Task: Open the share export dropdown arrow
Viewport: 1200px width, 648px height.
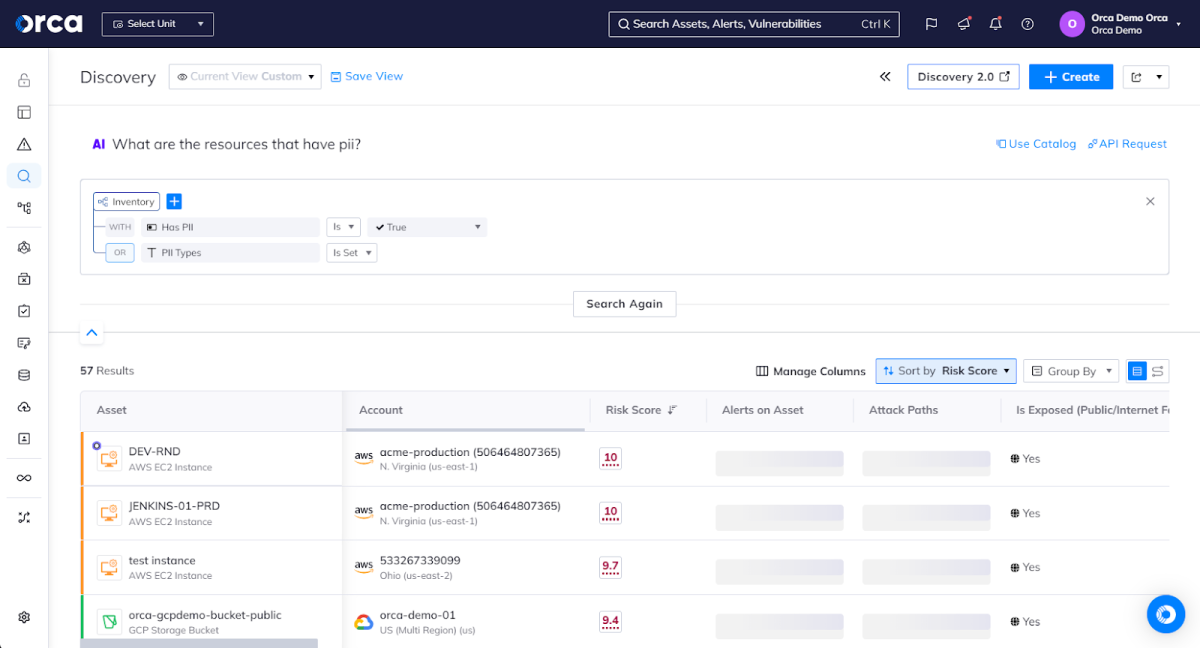Action: click(1159, 77)
